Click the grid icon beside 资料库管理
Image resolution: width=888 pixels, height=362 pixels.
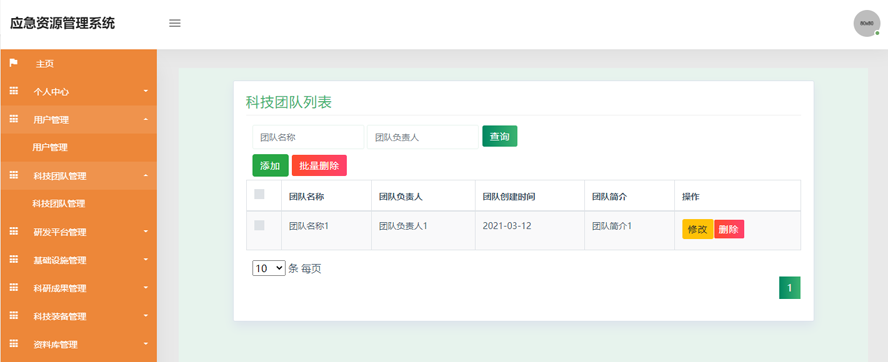pyautogui.click(x=14, y=344)
